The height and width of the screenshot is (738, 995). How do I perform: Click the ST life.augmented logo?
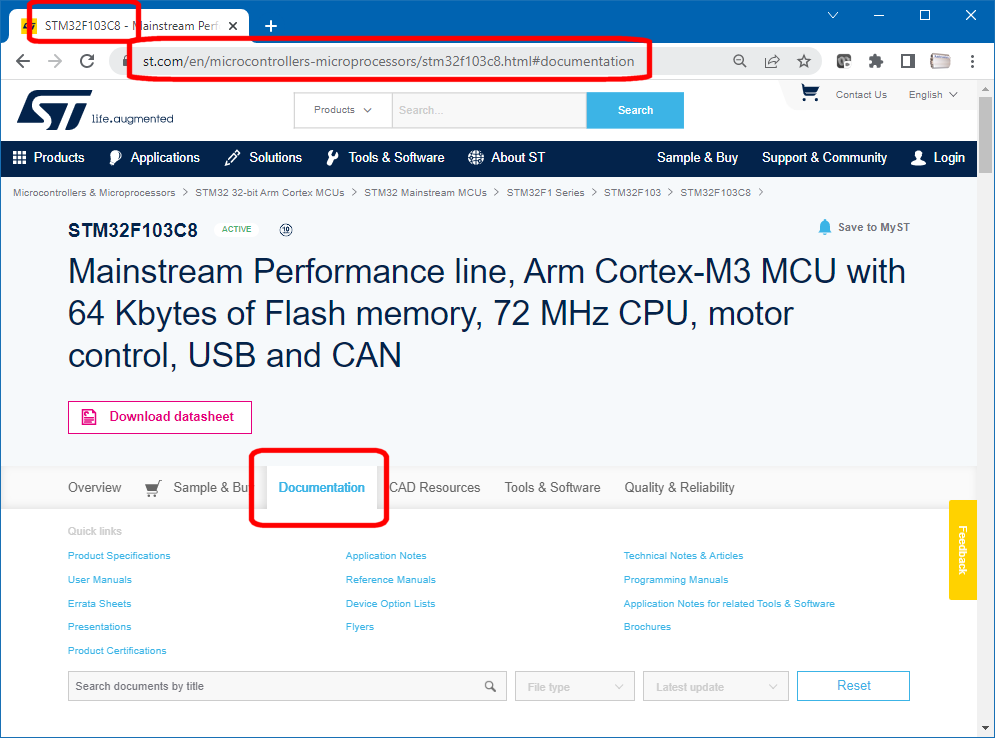tap(95, 110)
